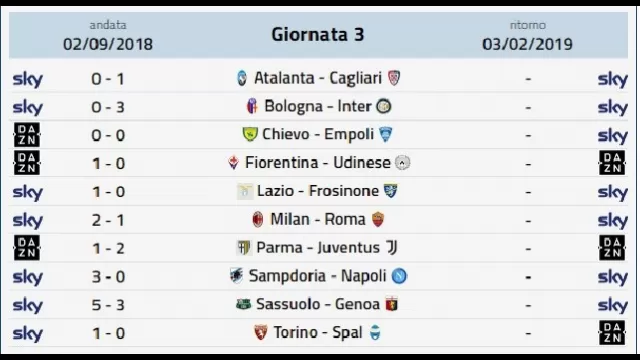
Task: Click the Cagliari club crest
Action: (394, 78)
